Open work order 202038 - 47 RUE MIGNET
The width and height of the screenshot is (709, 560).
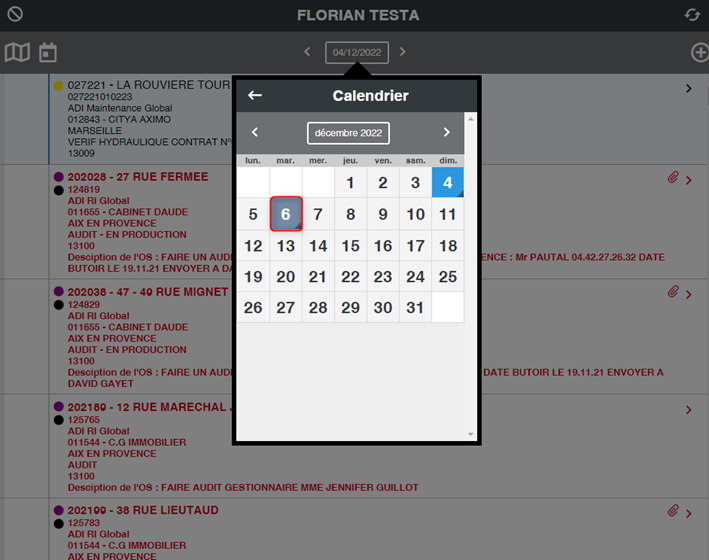click(x=148, y=292)
